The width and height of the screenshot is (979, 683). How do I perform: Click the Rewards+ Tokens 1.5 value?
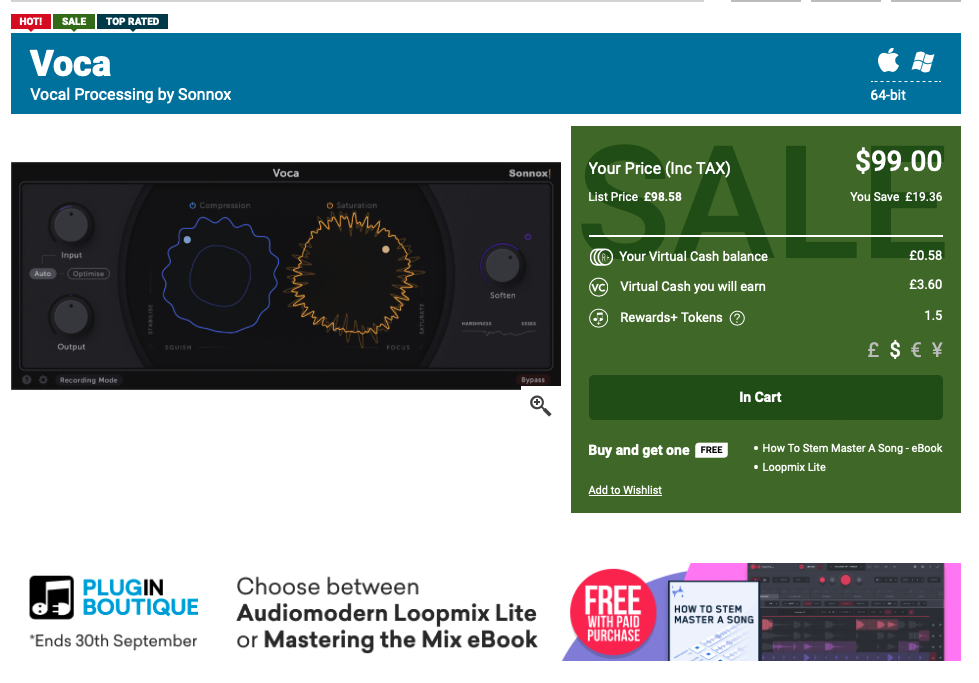coord(933,315)
